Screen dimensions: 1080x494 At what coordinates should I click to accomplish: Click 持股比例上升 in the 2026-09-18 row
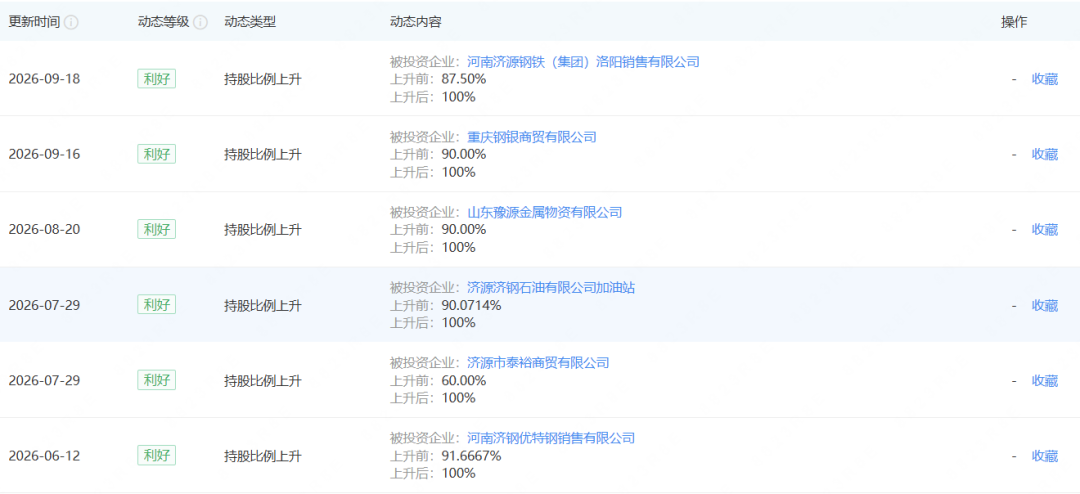[x=263, y=79]
